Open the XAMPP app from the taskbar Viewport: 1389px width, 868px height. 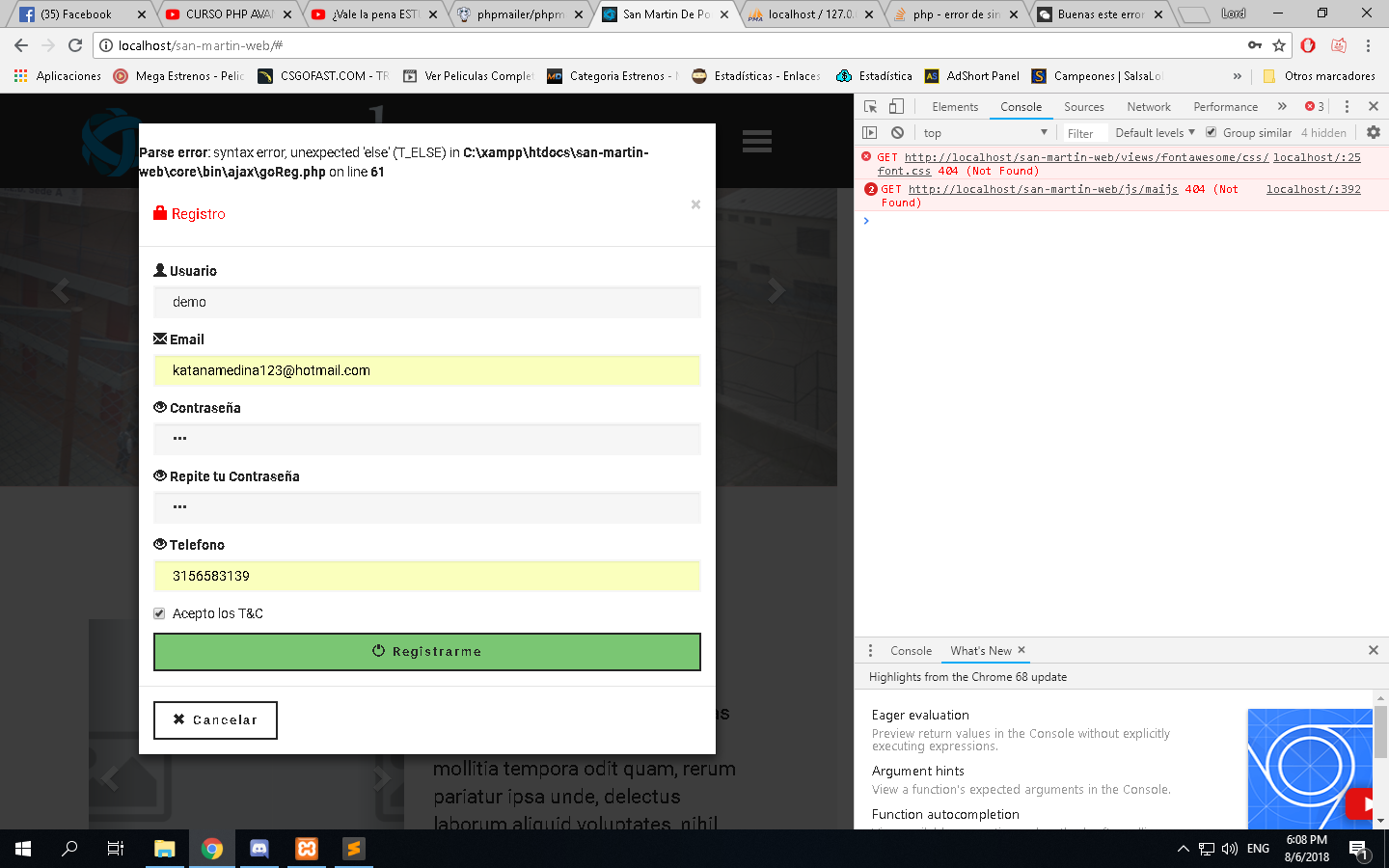(307, 849)
